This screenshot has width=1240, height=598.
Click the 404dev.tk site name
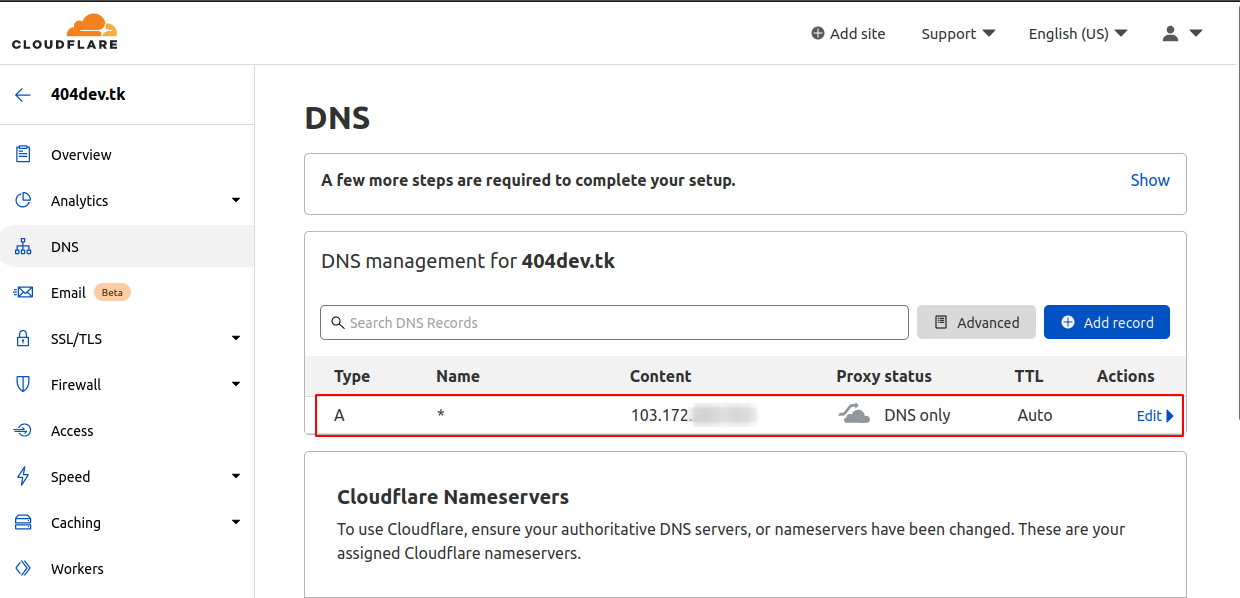click(88, 95)
